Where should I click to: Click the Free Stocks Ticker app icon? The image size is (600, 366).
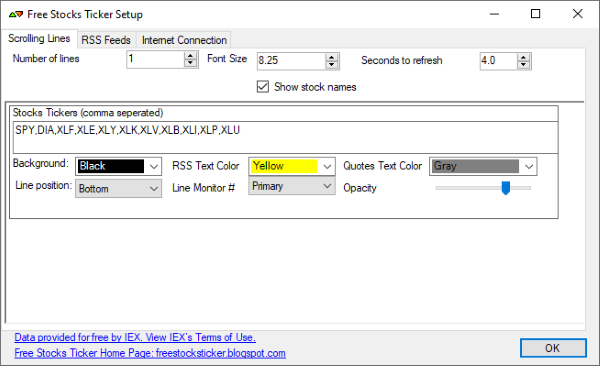click(x=16, y=15)
